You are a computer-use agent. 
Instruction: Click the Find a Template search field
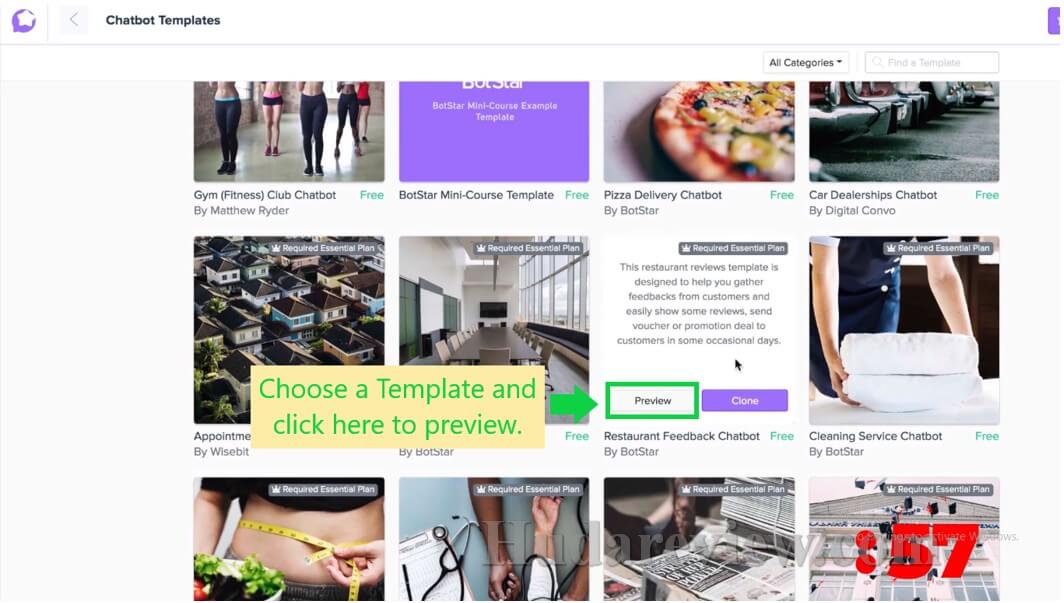click(x=932, y=62)
